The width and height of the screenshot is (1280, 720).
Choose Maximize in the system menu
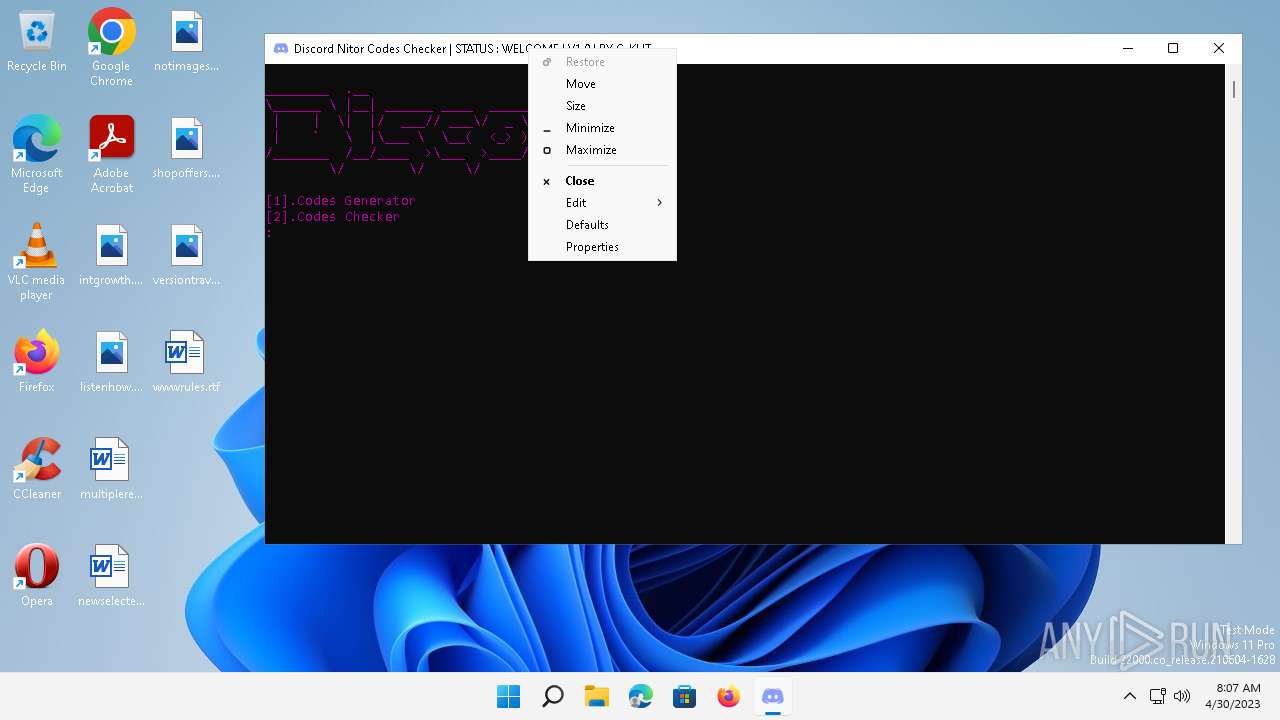602,150
